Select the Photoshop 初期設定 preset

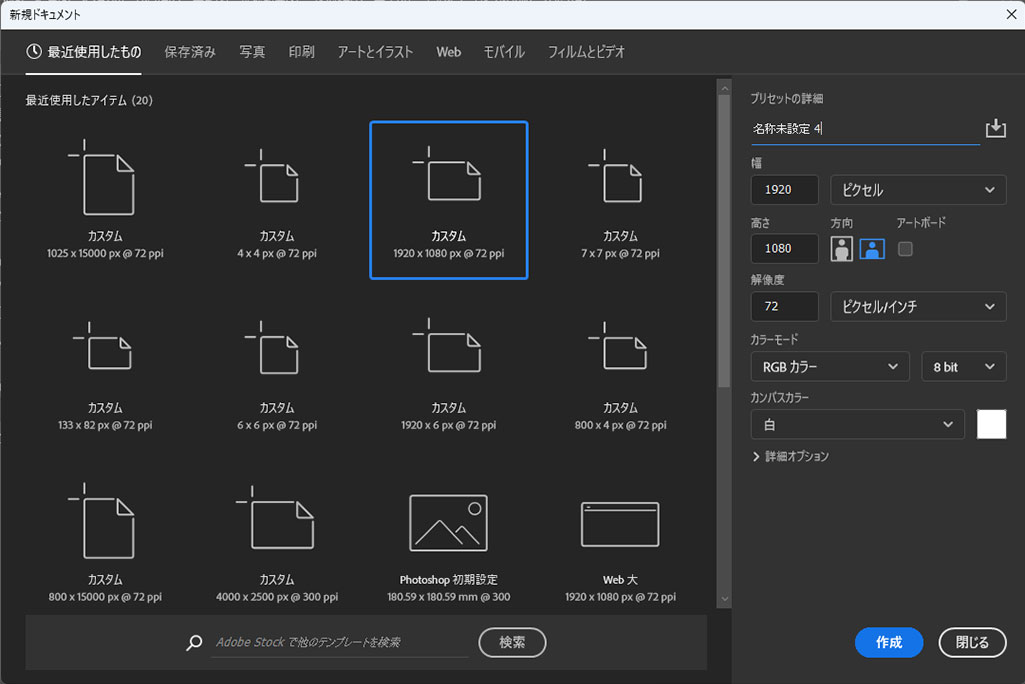[x=448, y=547]
